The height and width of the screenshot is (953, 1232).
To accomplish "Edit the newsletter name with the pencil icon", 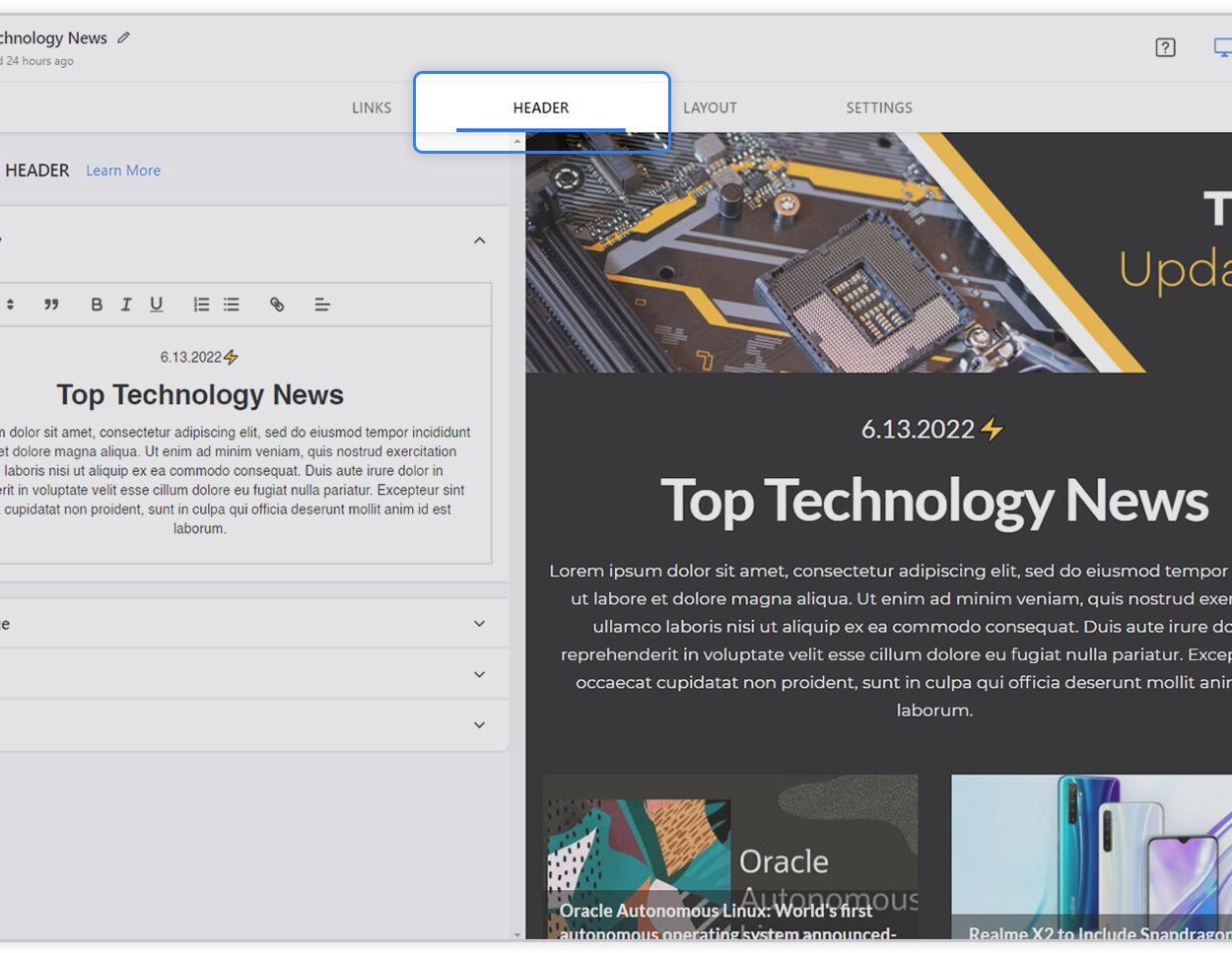I will pos(123,37).
